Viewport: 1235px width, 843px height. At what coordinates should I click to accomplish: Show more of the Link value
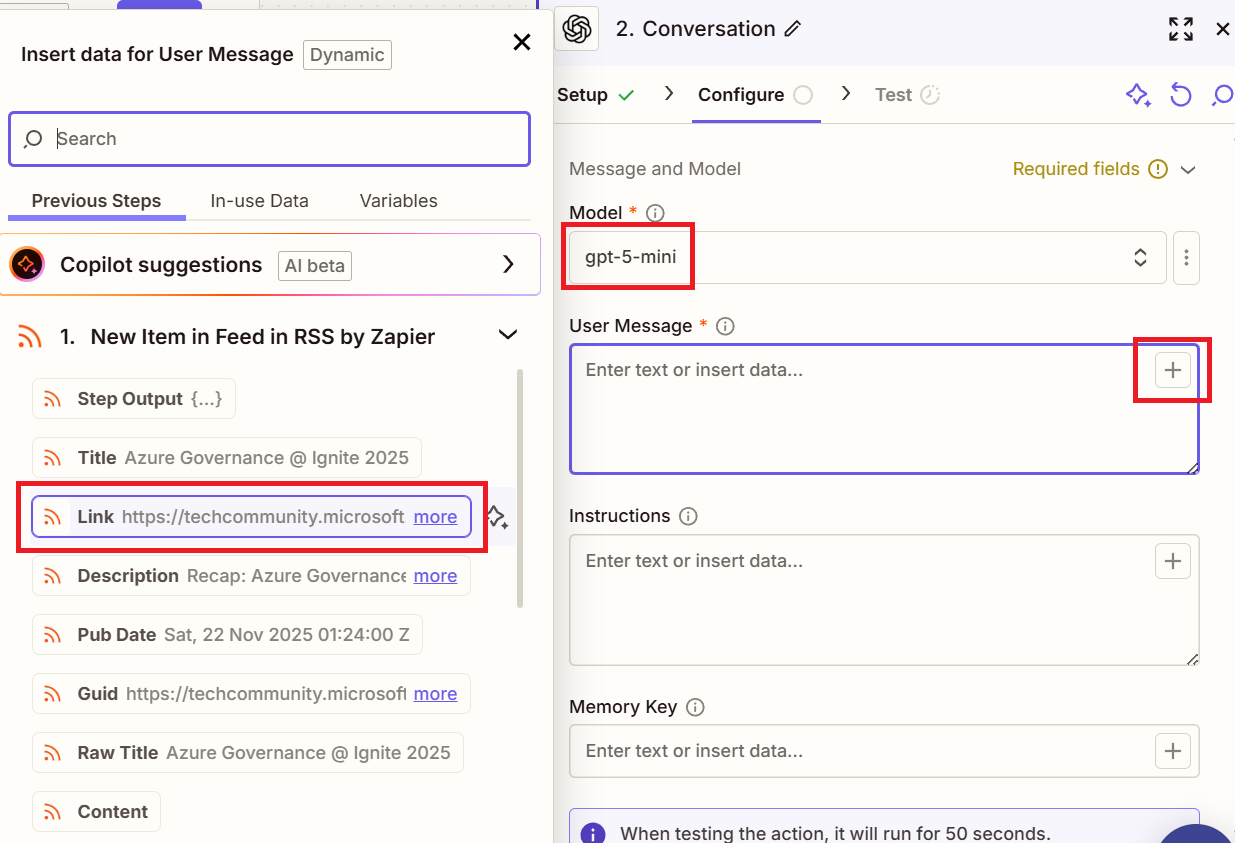(435, 517)
